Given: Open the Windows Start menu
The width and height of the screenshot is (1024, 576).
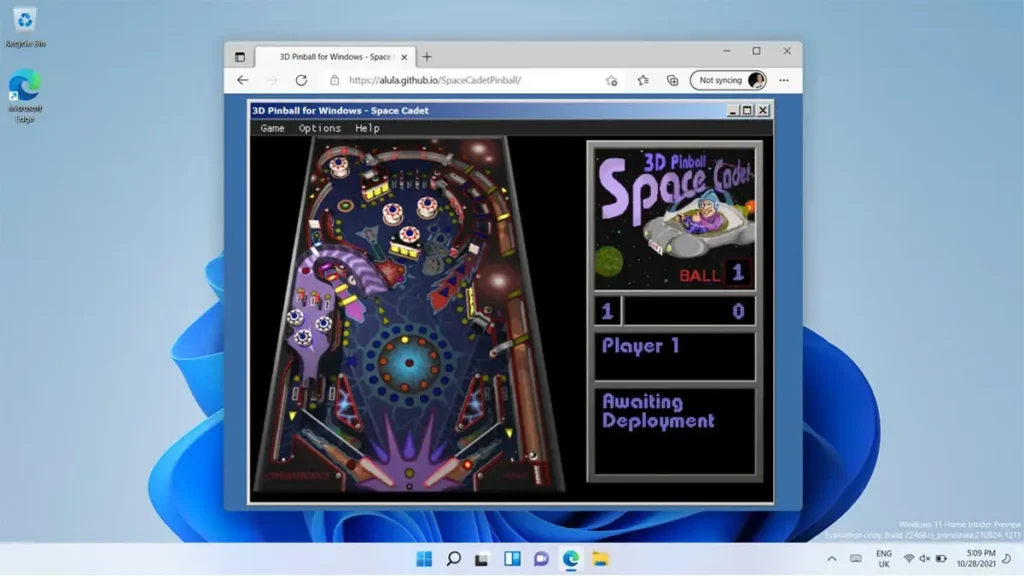Looking at the screenshot, I should click(x=424, y=559).
